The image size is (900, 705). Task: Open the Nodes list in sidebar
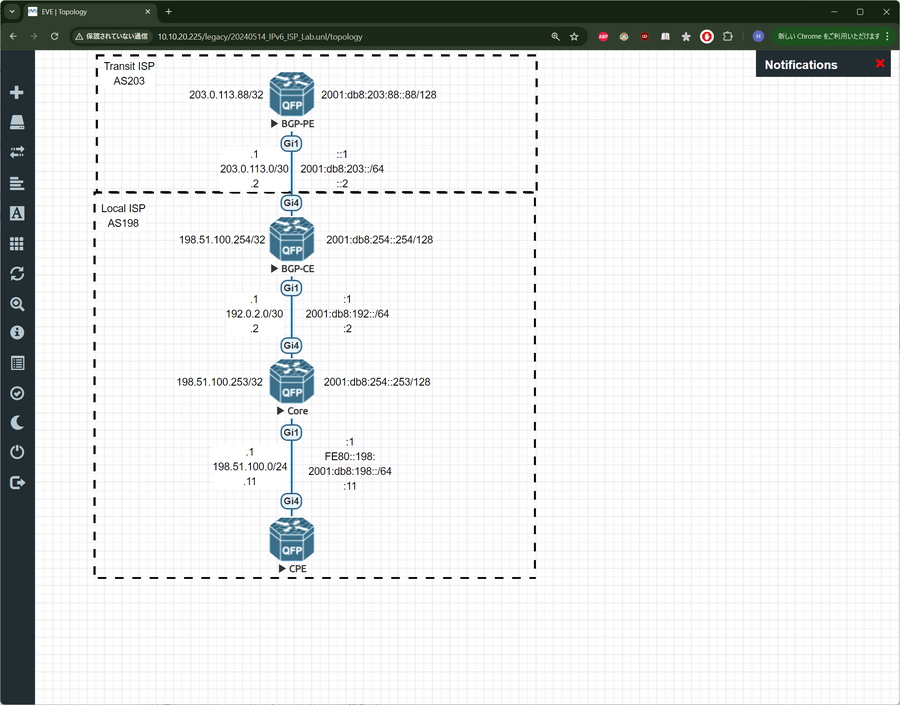[17, 123]
